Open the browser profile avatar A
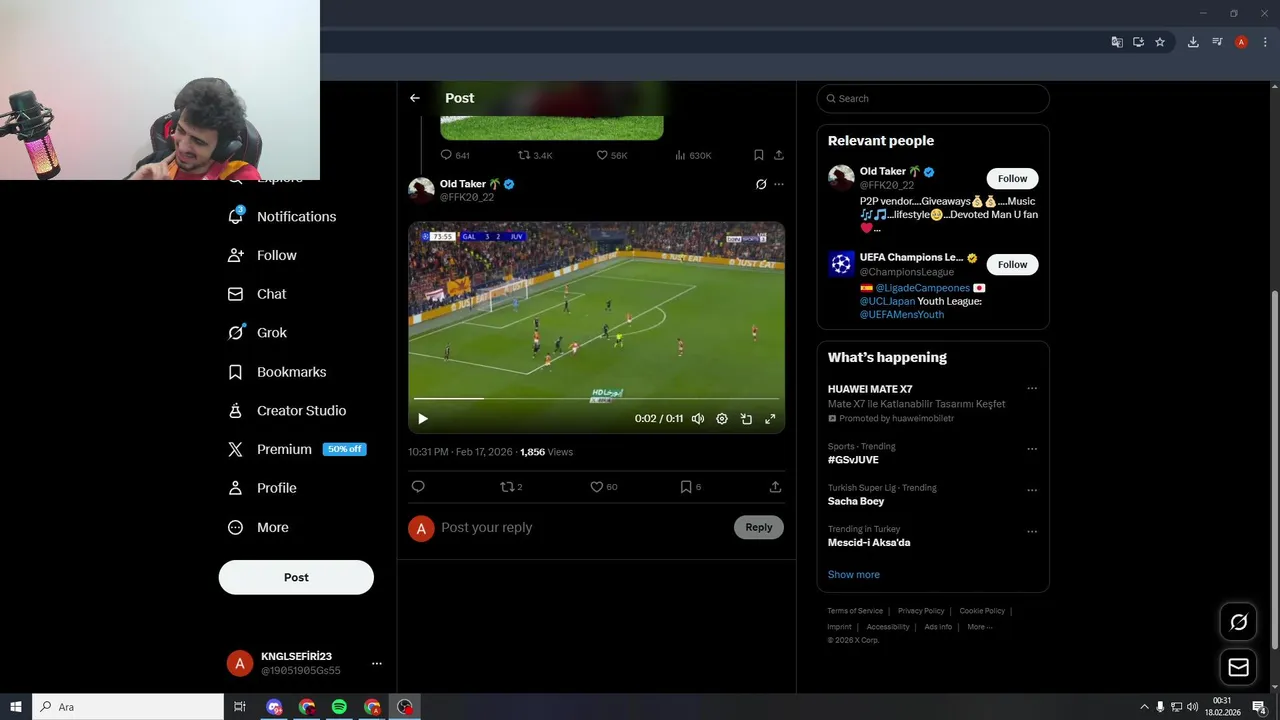Image resolution: width=1280 pixels, height=720 pixels. [x=1241, y=42]
